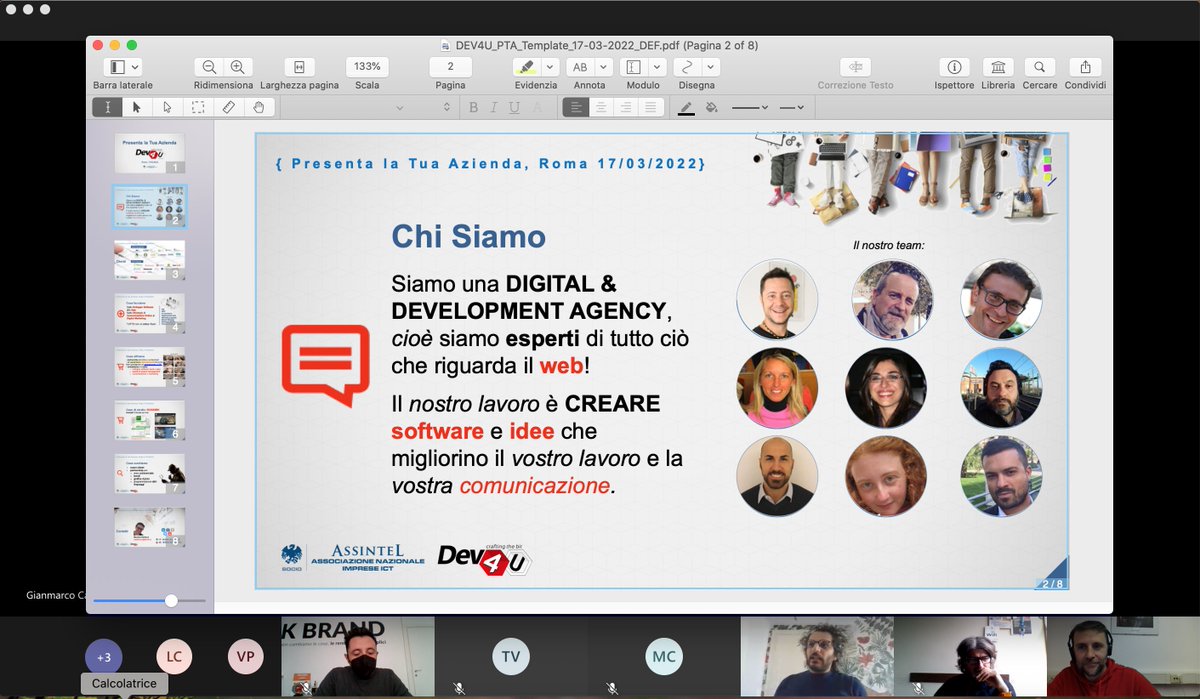Select the LC participant avatar
The image size is (1200, 699).
pyautogui.click(x=174, y=657)
